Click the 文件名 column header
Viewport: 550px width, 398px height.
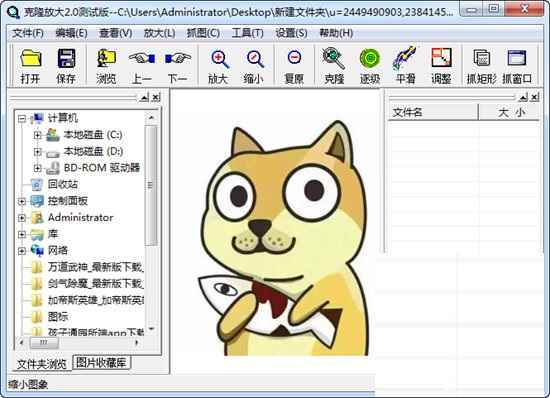433,113
